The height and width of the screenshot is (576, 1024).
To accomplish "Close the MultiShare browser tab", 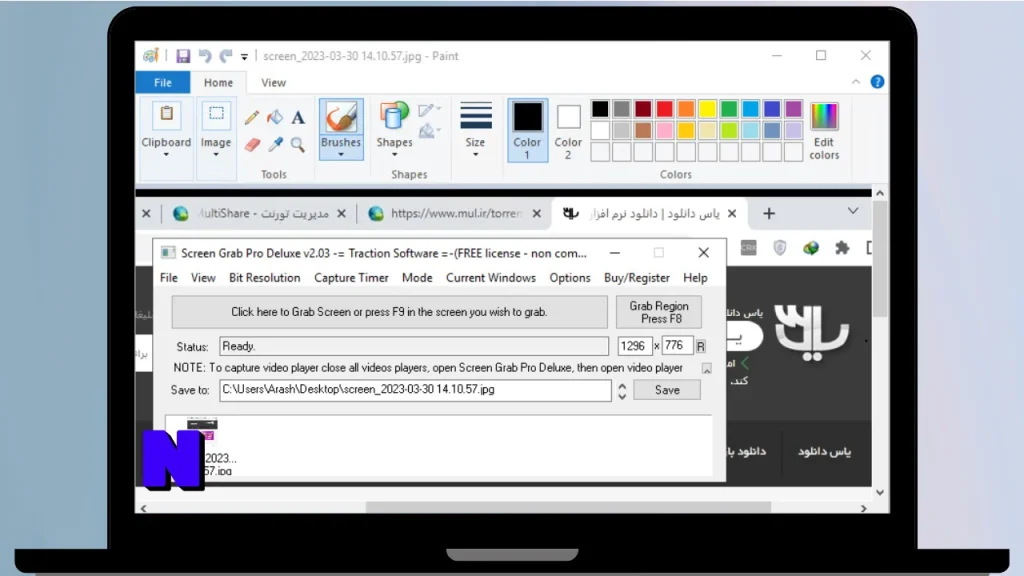I will tap(342, 214).
